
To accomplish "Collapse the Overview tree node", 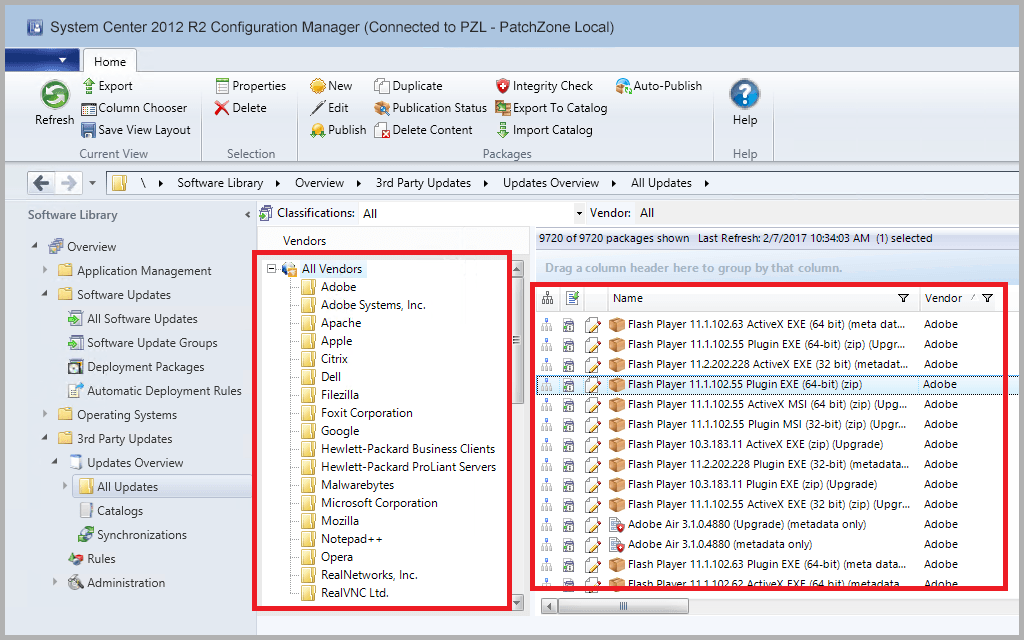I will point(35,246).
